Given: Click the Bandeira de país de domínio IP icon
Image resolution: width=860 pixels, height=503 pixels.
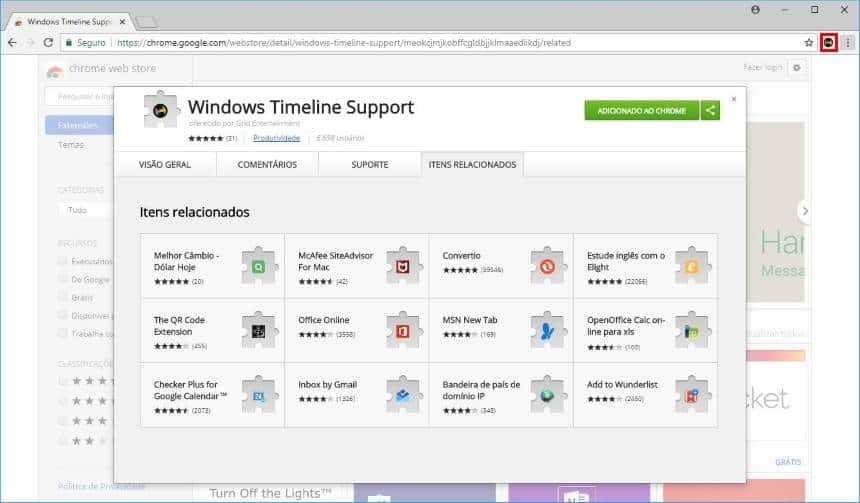Looking at the screenshot, I should 548,395.
